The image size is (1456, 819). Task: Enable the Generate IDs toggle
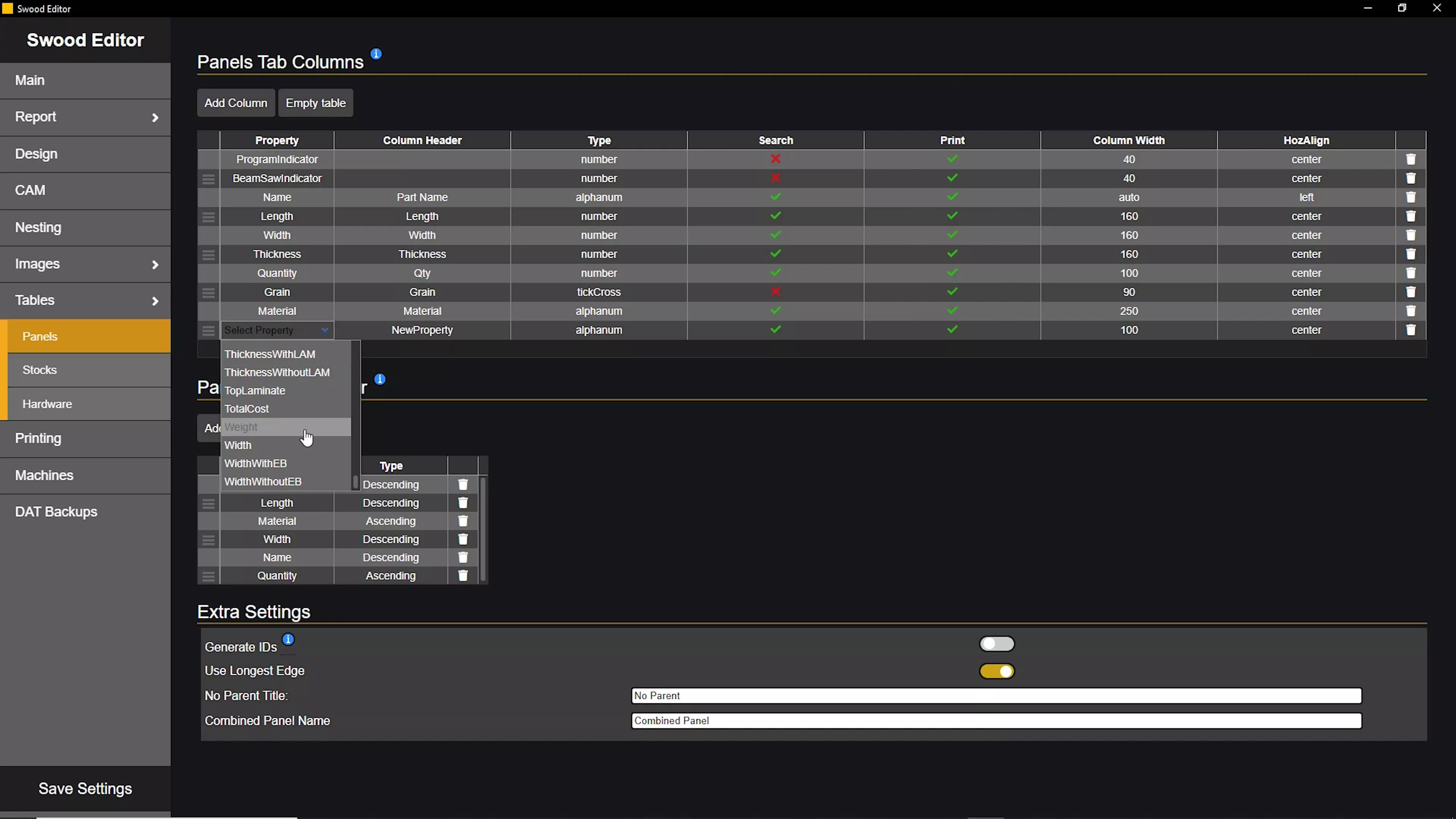[996, 644]
